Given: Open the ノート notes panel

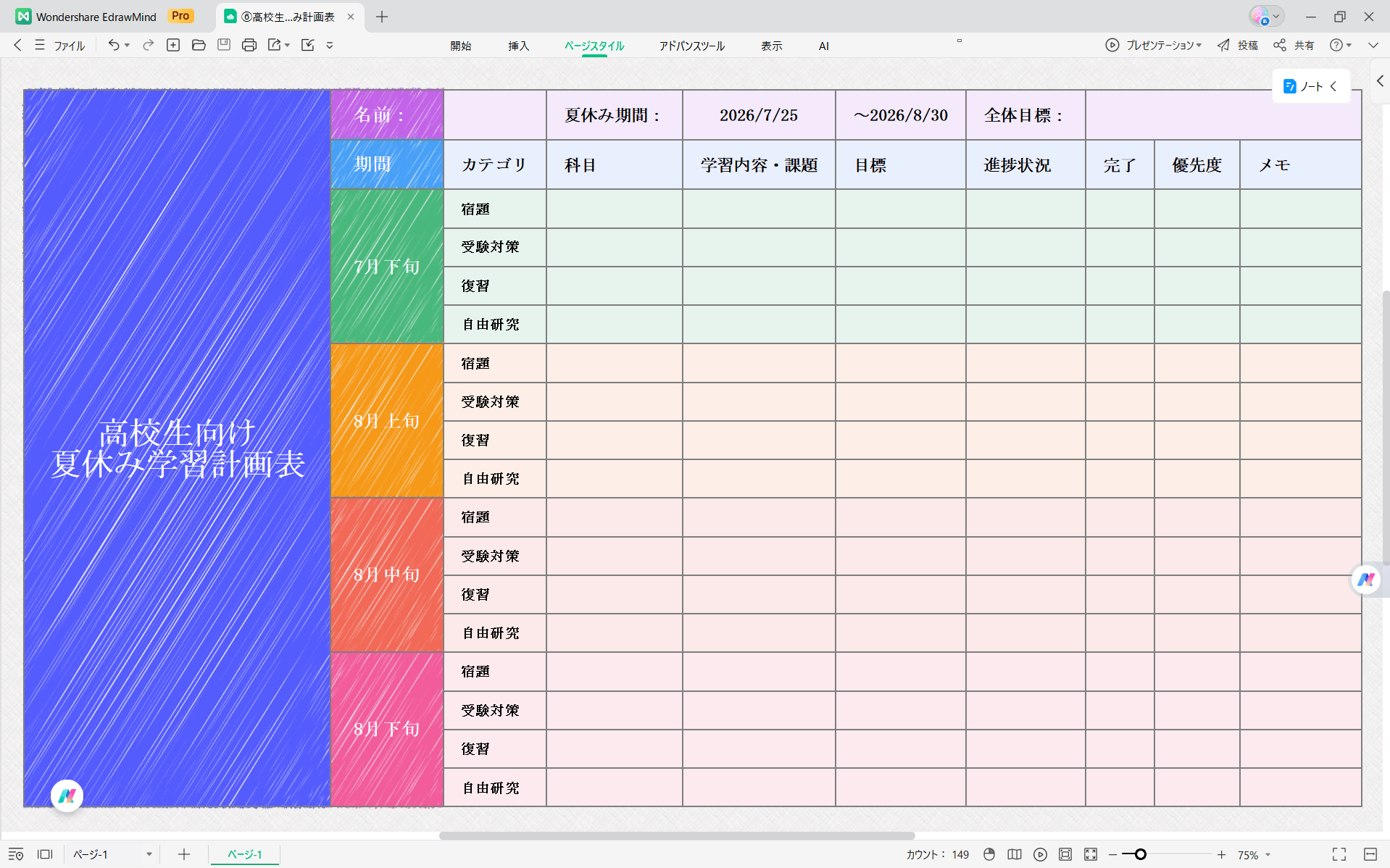Looking at the screenshot, I should 1309,86.
